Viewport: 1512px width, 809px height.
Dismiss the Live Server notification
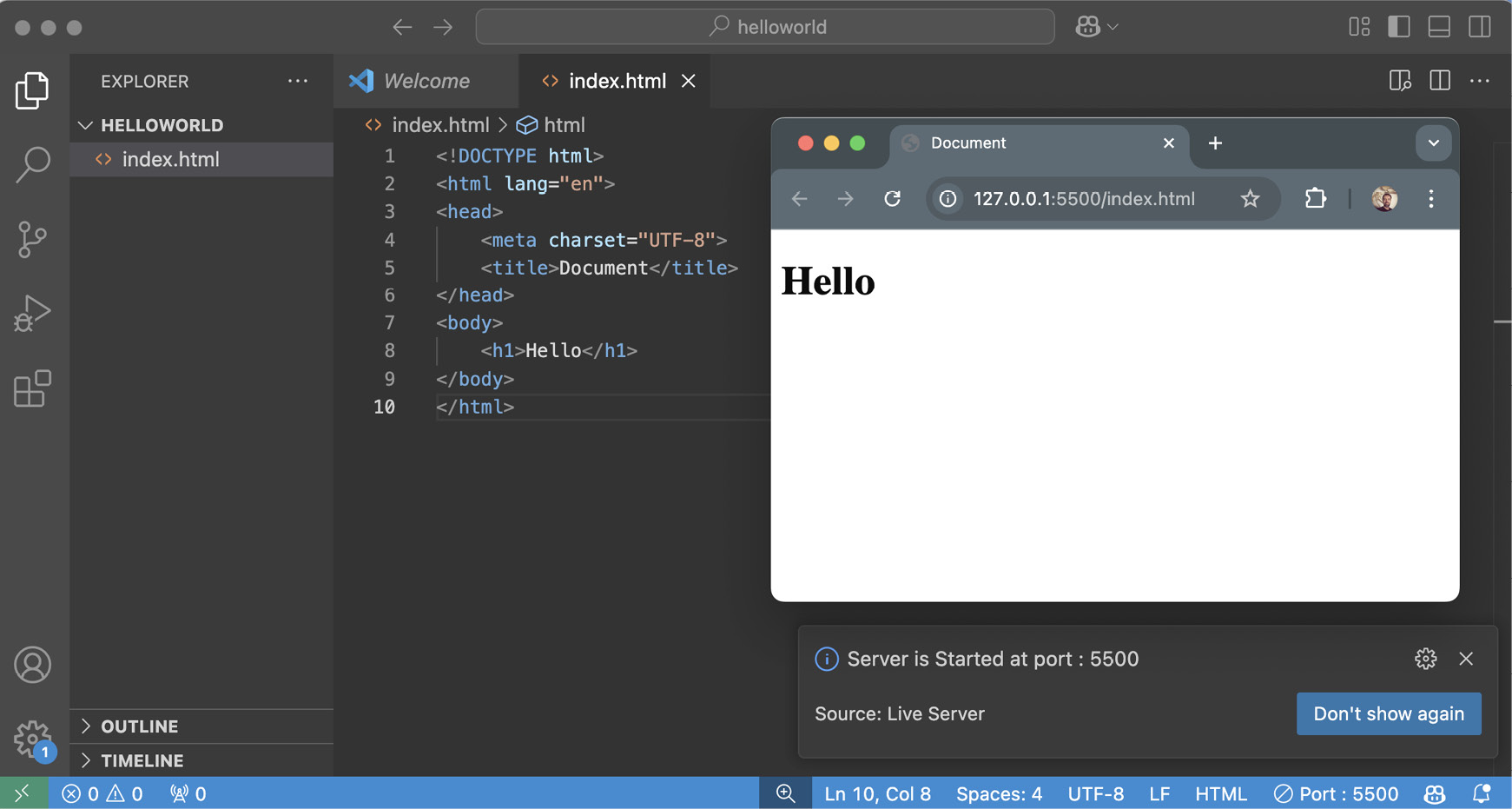[1466, 659]
